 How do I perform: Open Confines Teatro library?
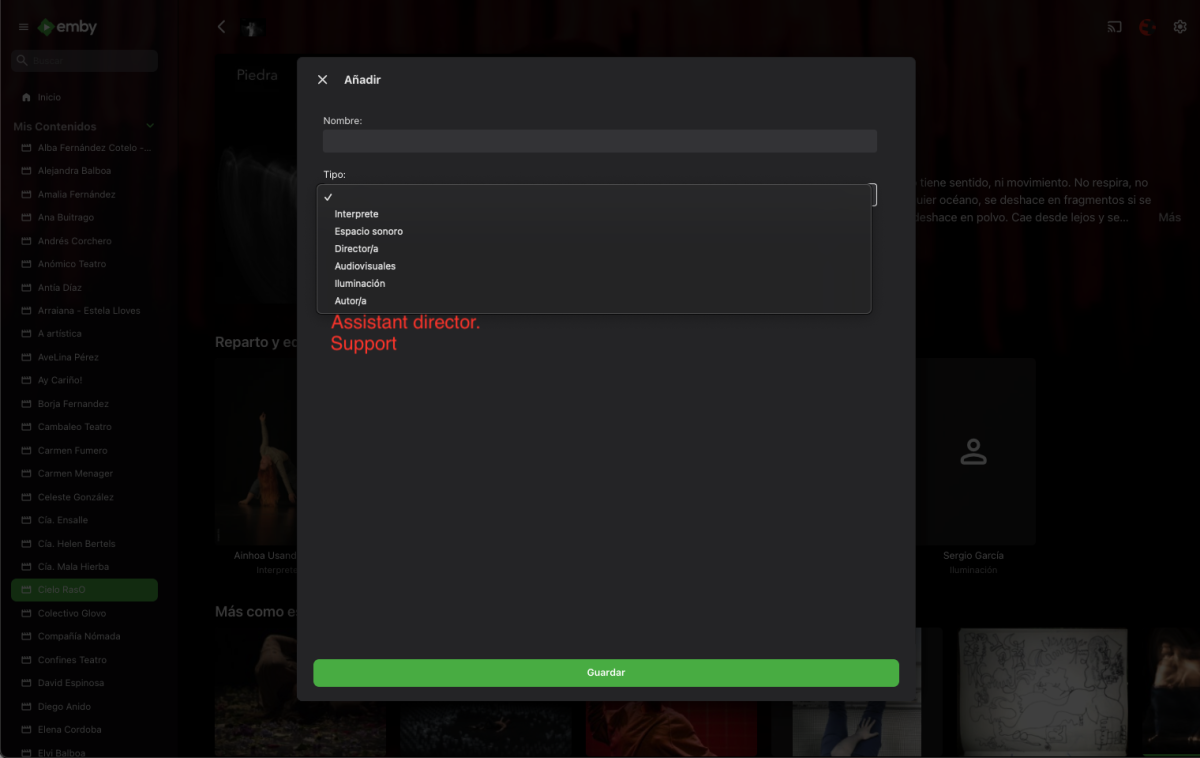tap(84, 660)
